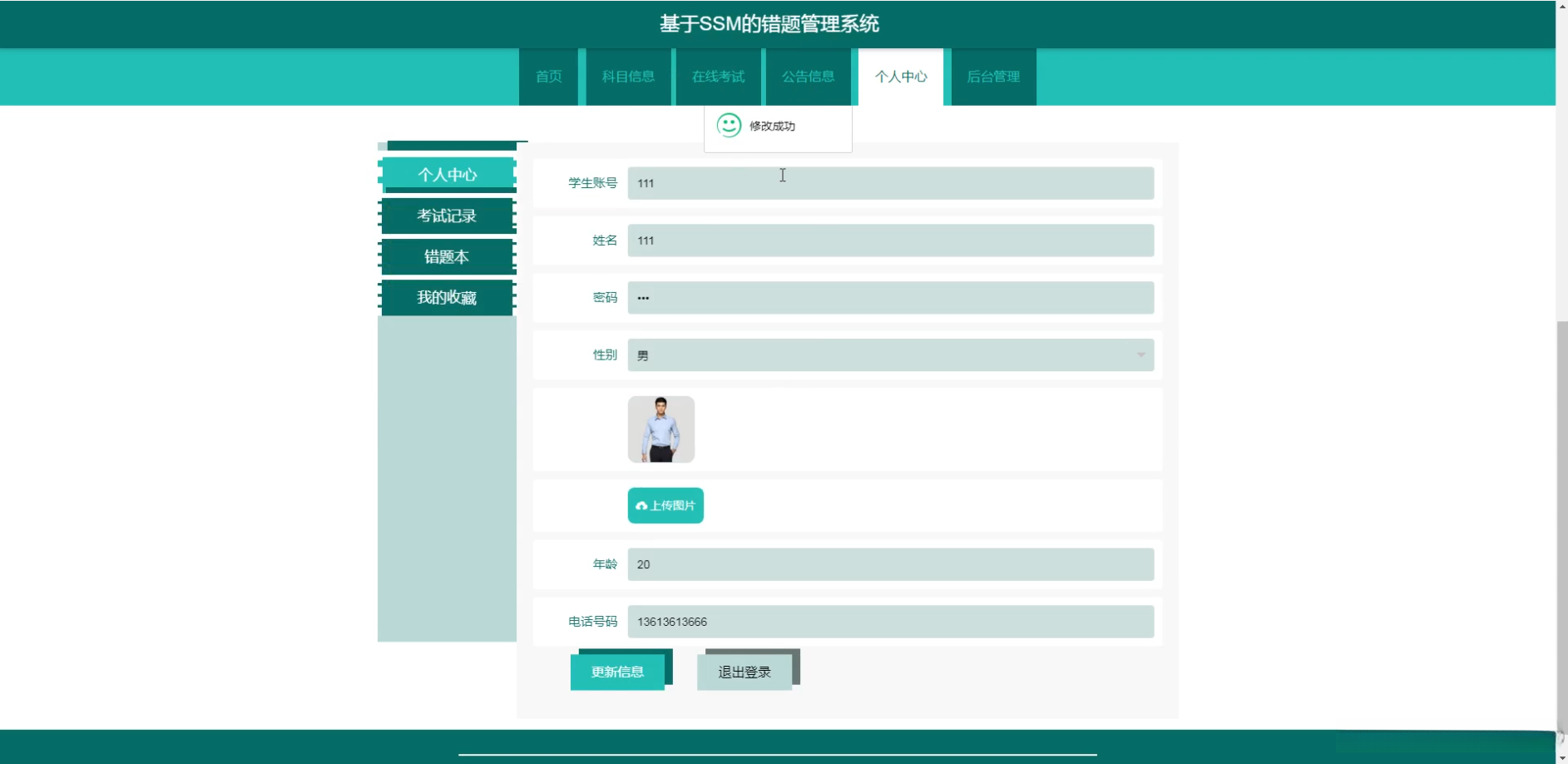Click the 姓名 input field
The height and width of the screenshot is (764, 1568).
891,241
